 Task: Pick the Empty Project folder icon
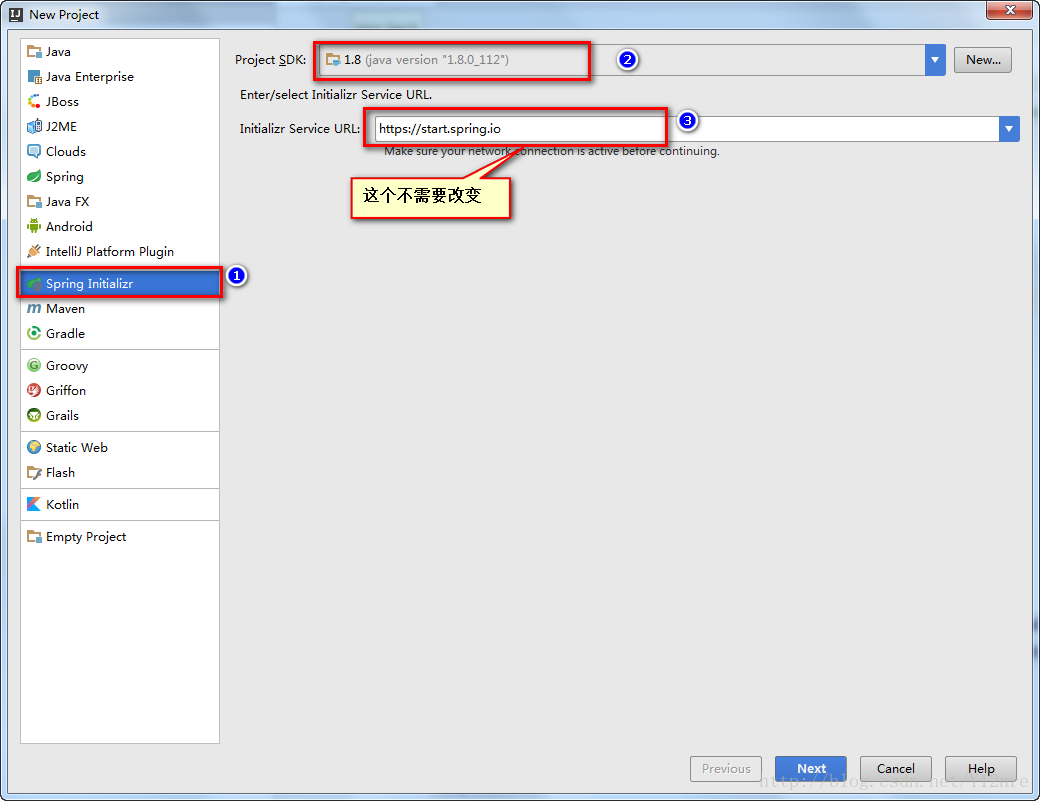[x=34, y=536]
